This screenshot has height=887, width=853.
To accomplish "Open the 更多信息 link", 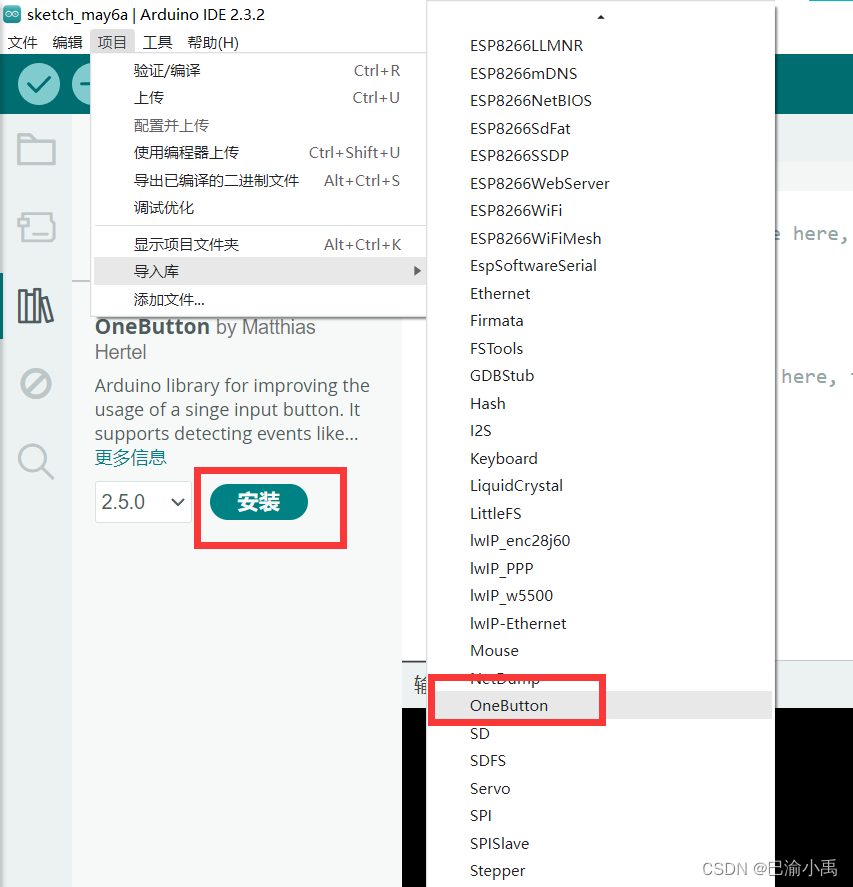I will pos(131,457).
